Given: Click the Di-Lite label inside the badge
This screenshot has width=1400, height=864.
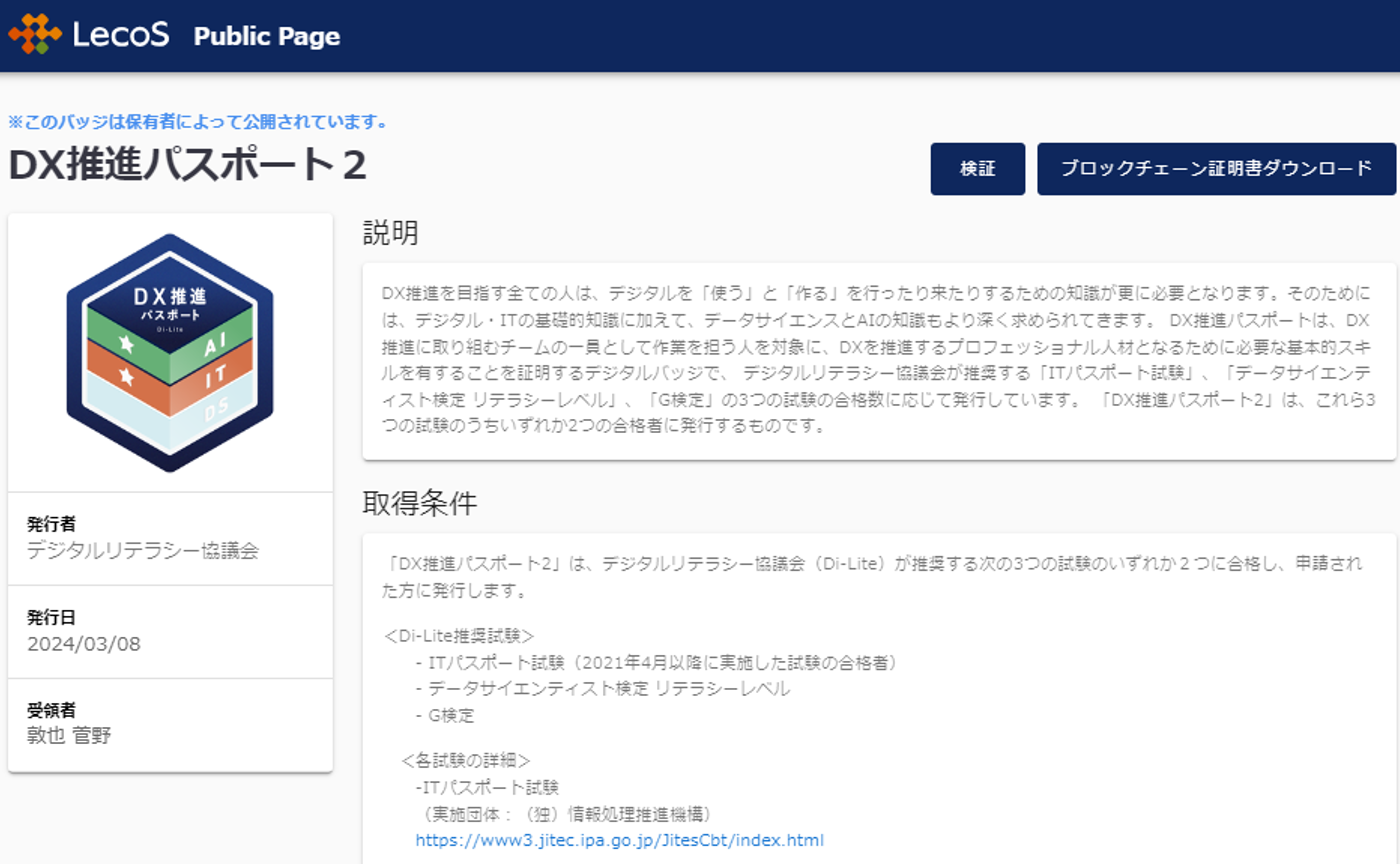Looking at the screenshot, I should (x=171, y=329).
